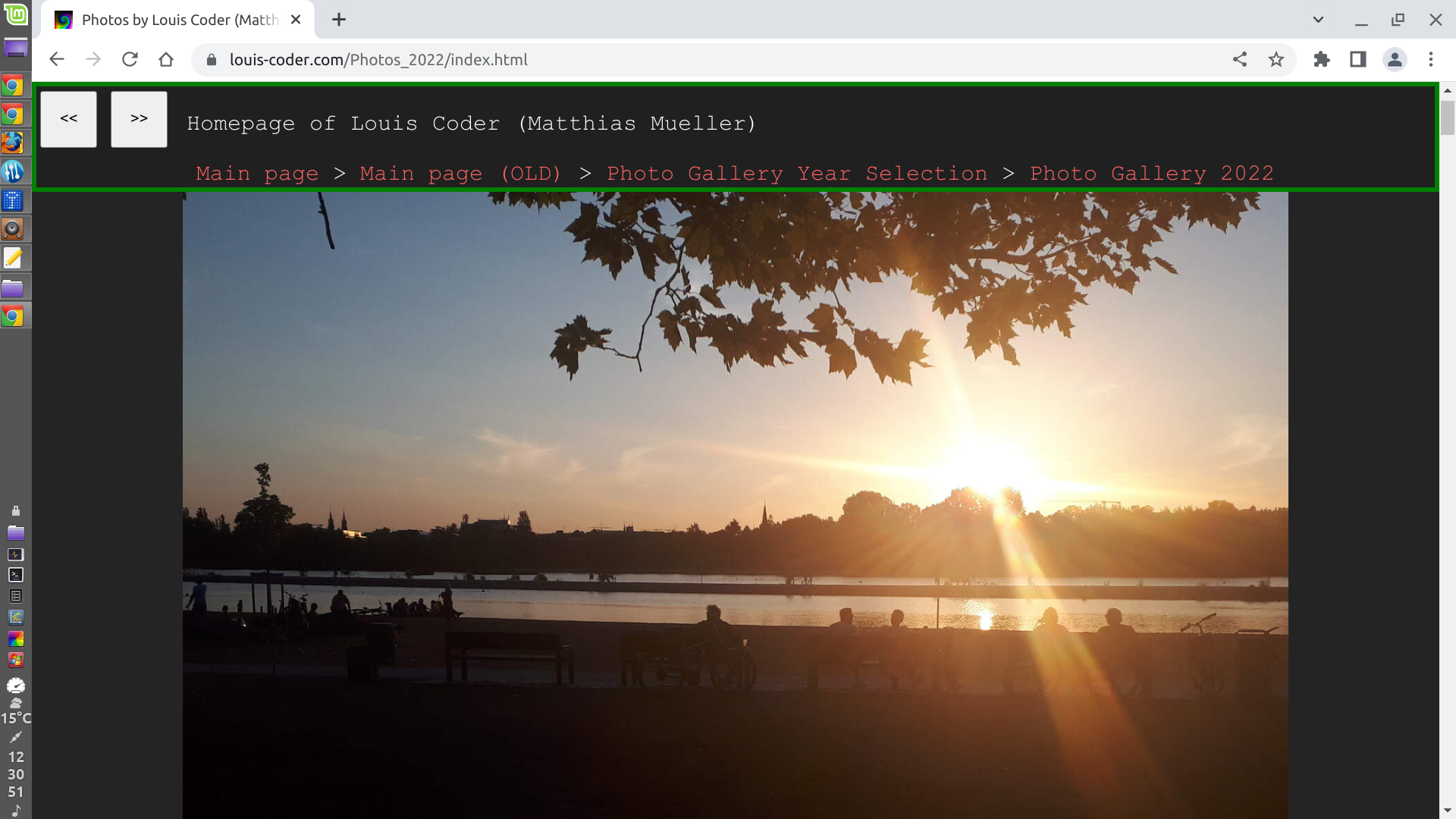Viewport: 1456px width, 819px height.
Task: Open Chrome three-dot menu
Action: point(1431,59)
